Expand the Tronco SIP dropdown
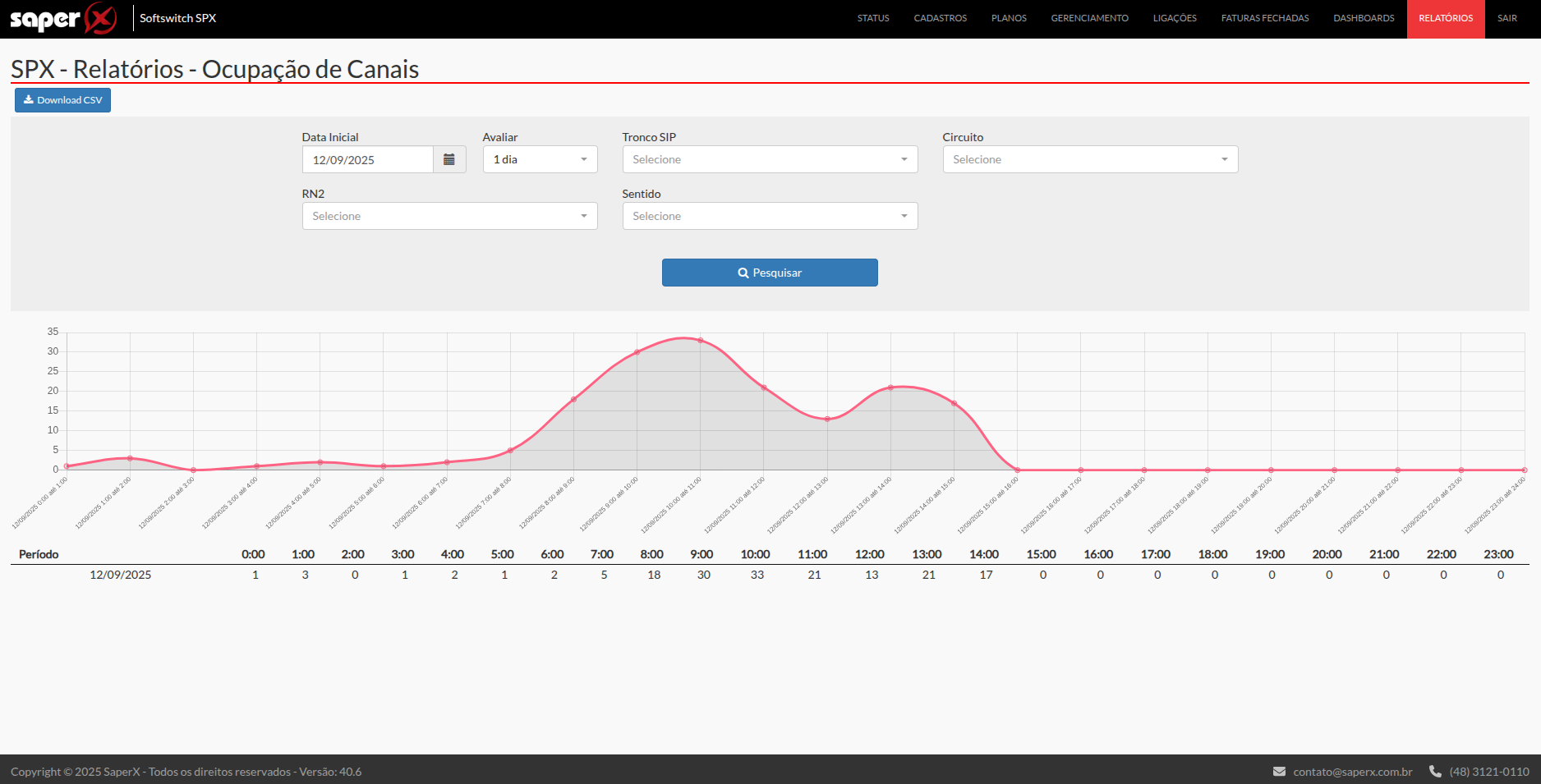The image size is (1541, 784). [770, 159]
